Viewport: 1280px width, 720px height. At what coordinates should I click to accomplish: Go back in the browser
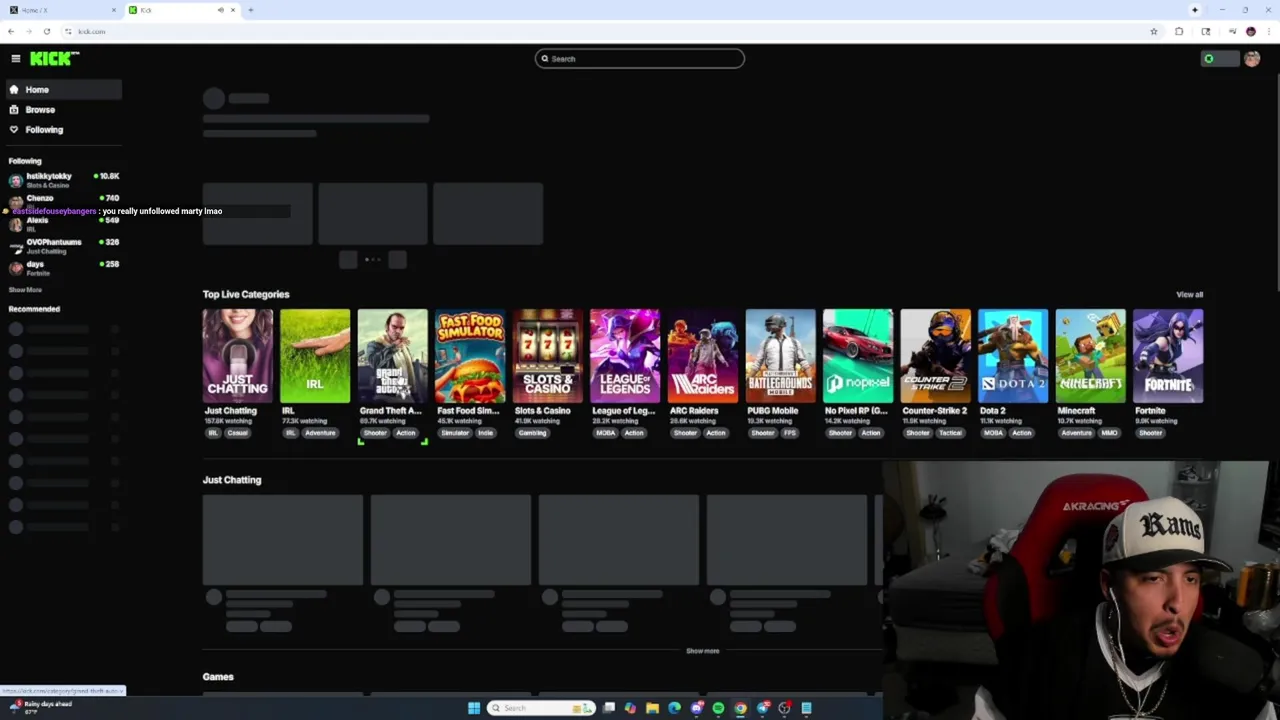(11, 31)
